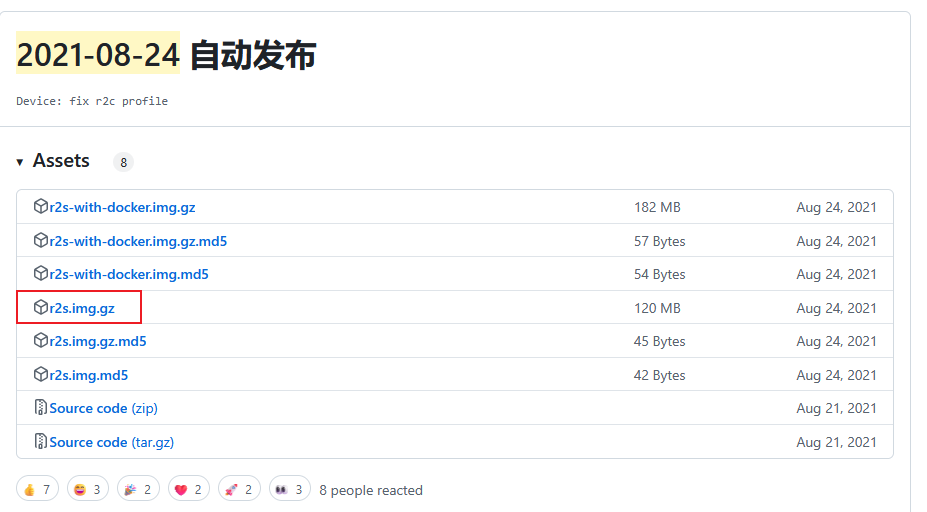Viewport: 927px width, 512px height.
Task: Toggle the eyes reaction
Action: tap(290, 490)
